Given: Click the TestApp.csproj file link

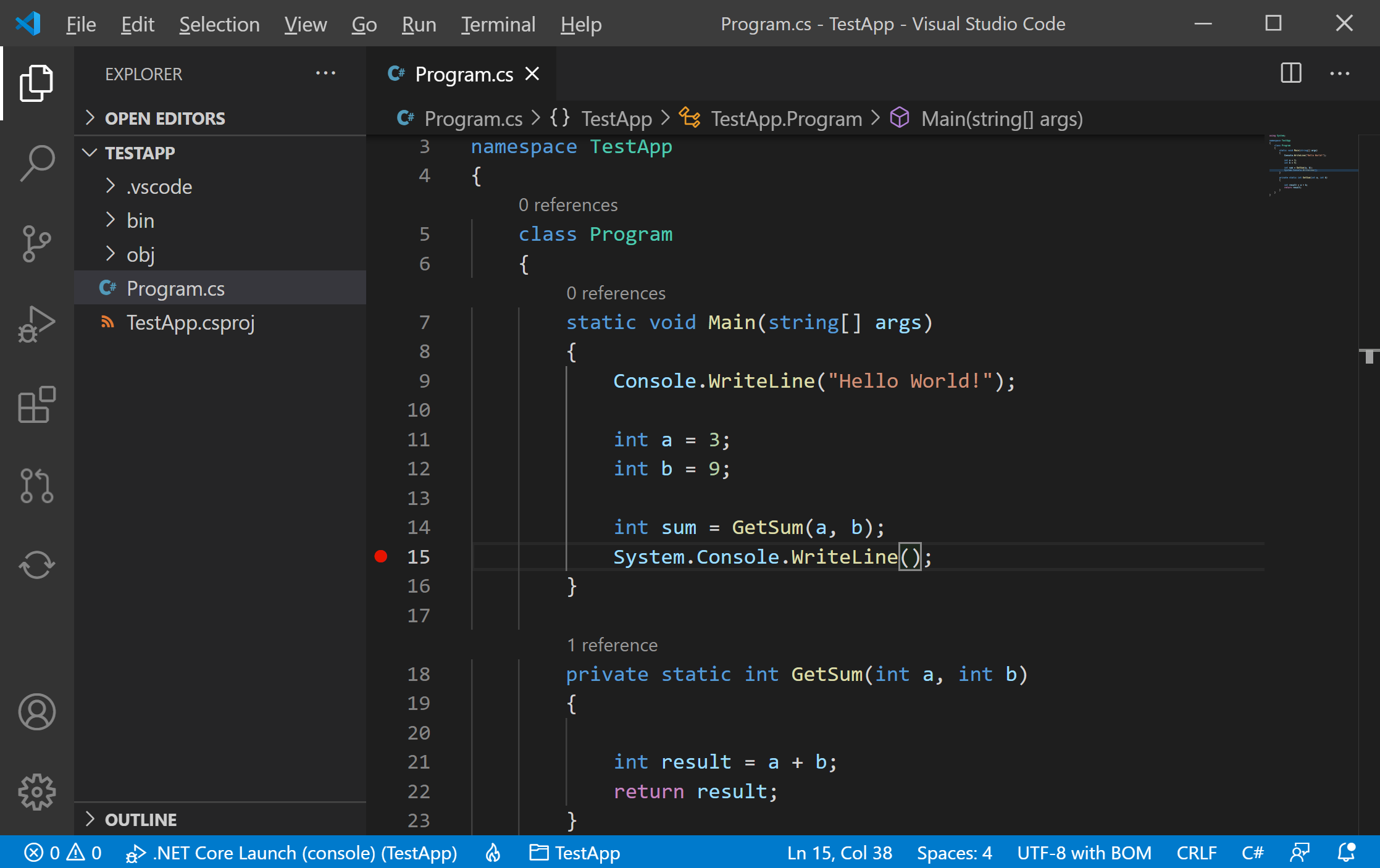Looking at the screenshot, I should (x=190, y=321).
